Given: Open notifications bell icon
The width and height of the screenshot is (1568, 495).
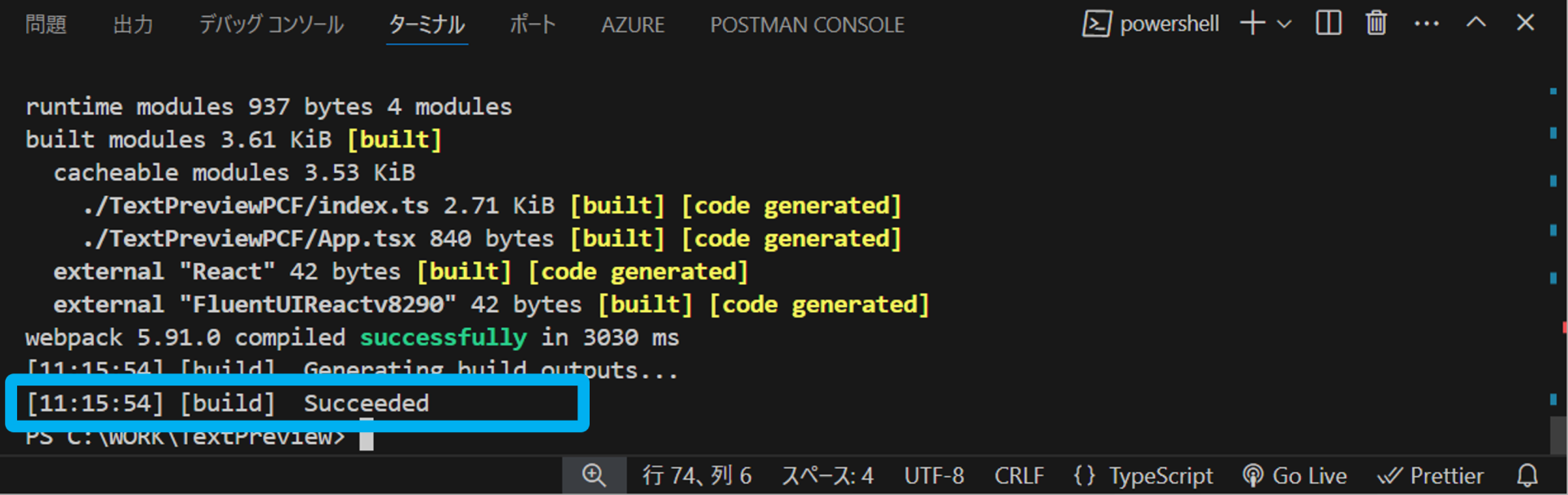Looking at the screenshot, I should pos(1527,475).
